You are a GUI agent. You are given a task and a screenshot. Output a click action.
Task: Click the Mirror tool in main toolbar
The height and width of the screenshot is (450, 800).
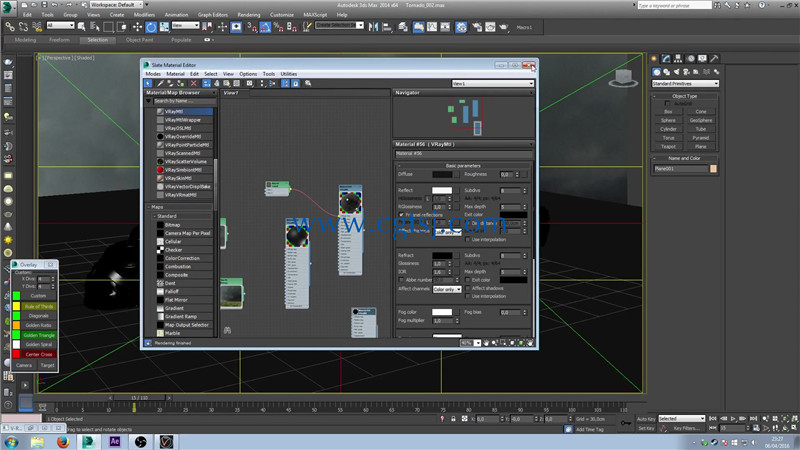[x=373, y=27]
